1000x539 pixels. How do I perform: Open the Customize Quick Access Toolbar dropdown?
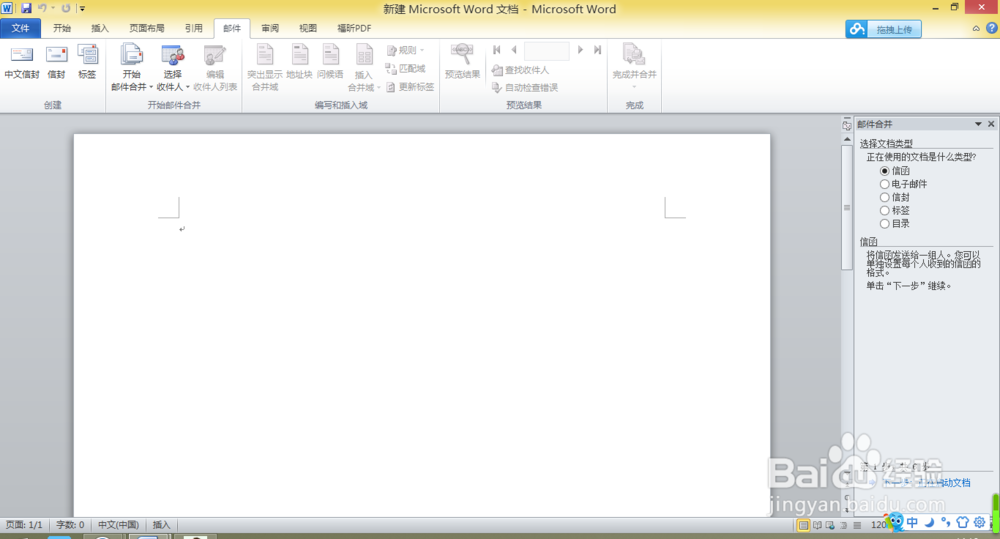click(x=82, y=9)
